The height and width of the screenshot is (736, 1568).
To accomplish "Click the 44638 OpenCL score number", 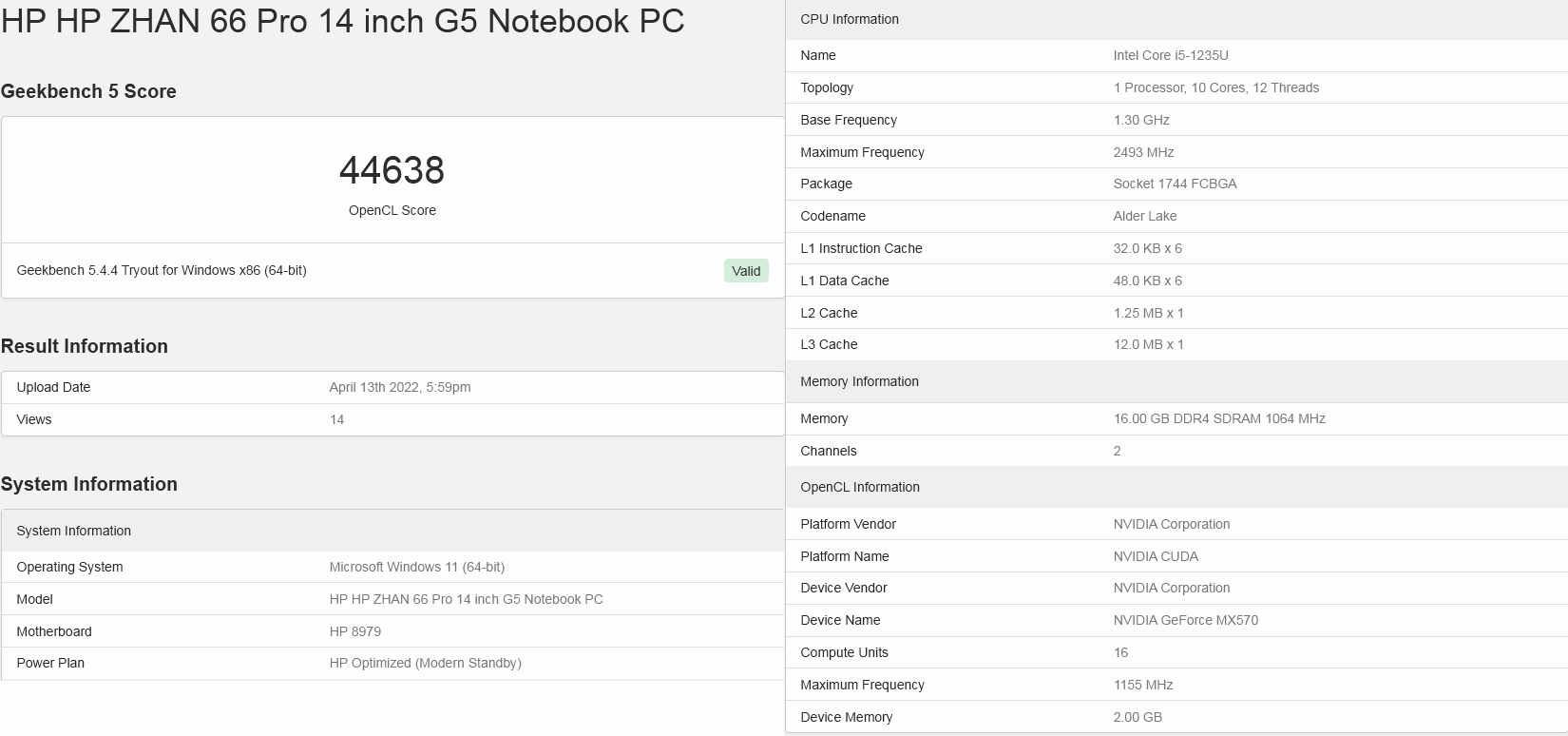I will pyautogui.click(x=392, y=171).
